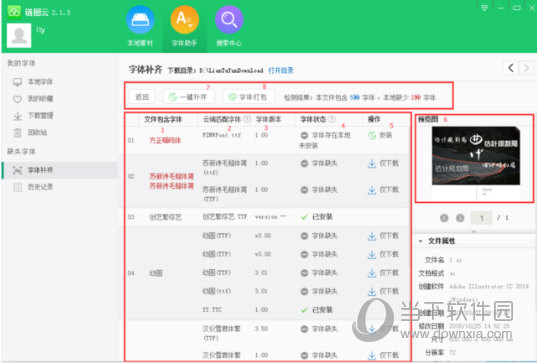Image resolution: width=537 pixels, height=363 pixels.
Task: Download 汉仪雪君体繁 version 1.00 via 仅下载
Action: (383, 355)
